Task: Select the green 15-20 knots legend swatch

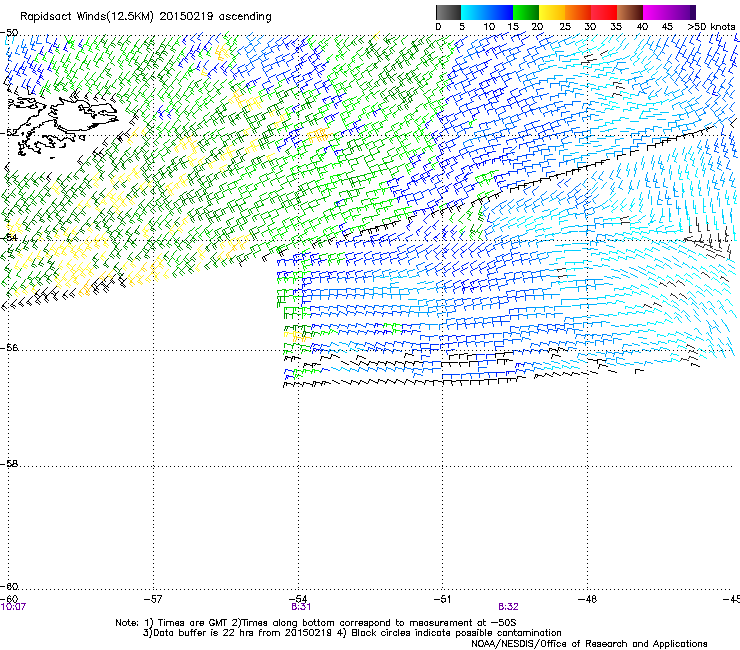Action: click(x=526, y=12)
